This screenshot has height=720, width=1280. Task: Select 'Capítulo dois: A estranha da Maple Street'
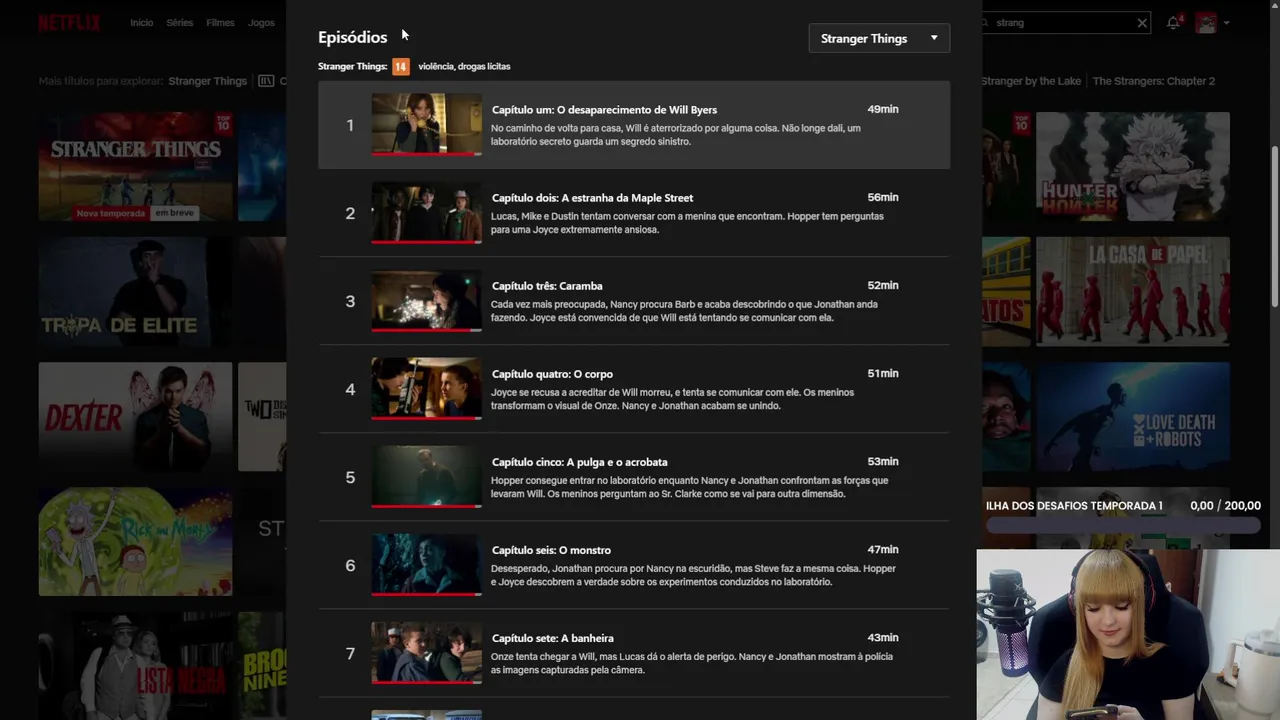(x=592, y=198)
